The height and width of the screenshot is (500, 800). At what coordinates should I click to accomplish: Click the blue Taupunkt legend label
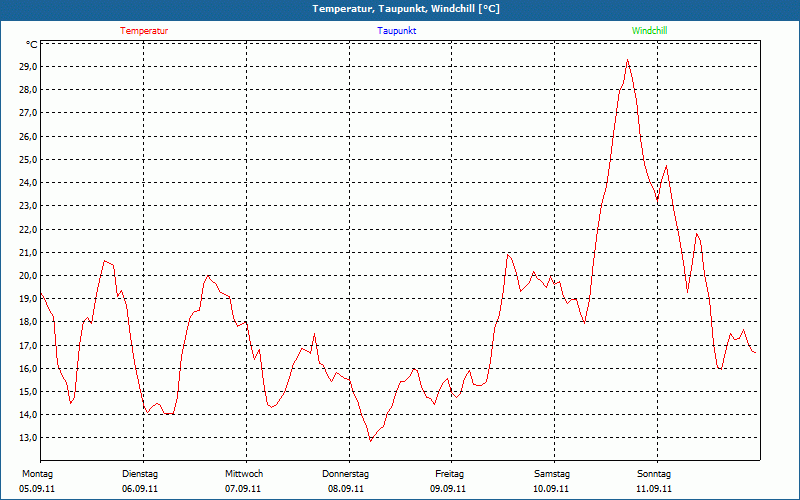396,31
